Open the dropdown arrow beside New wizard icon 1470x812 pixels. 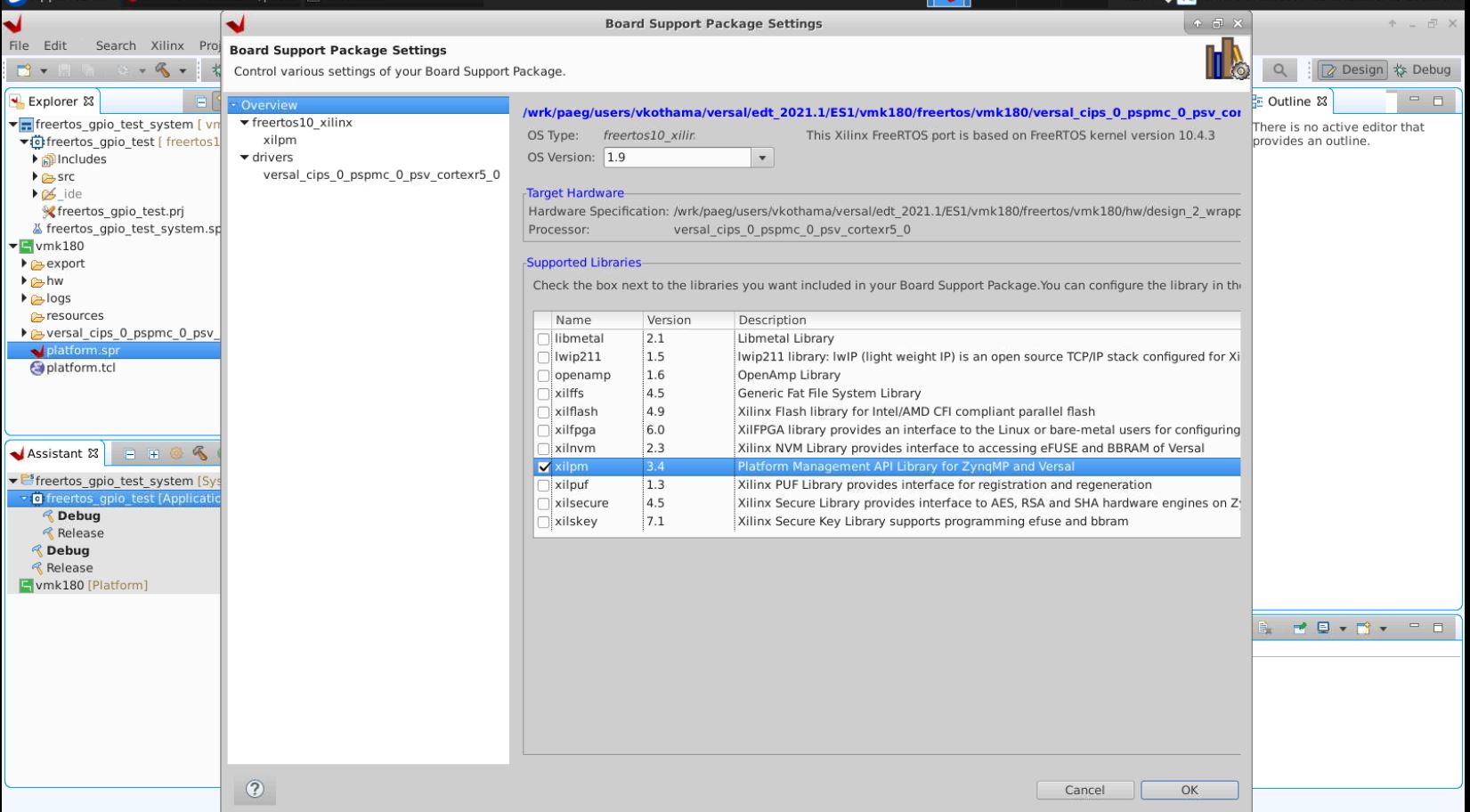(x=43, y=70)
